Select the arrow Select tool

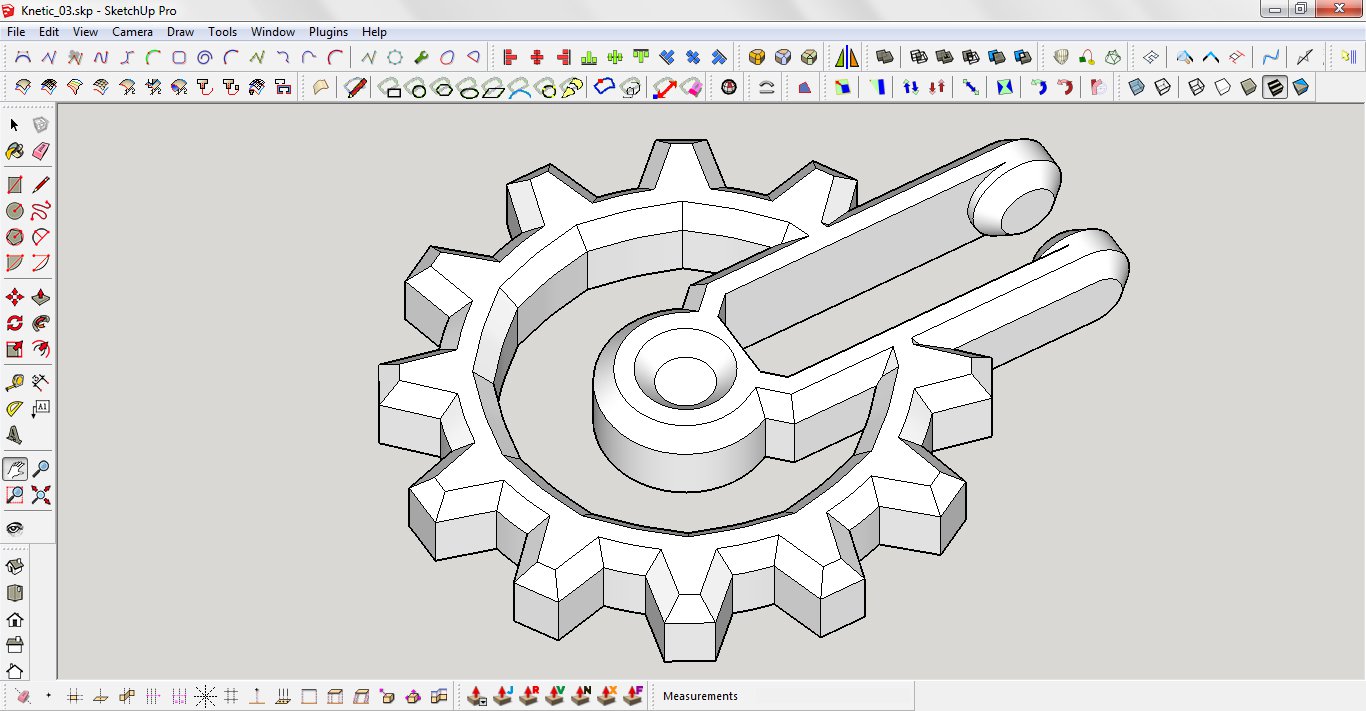(x=14, y=125)
